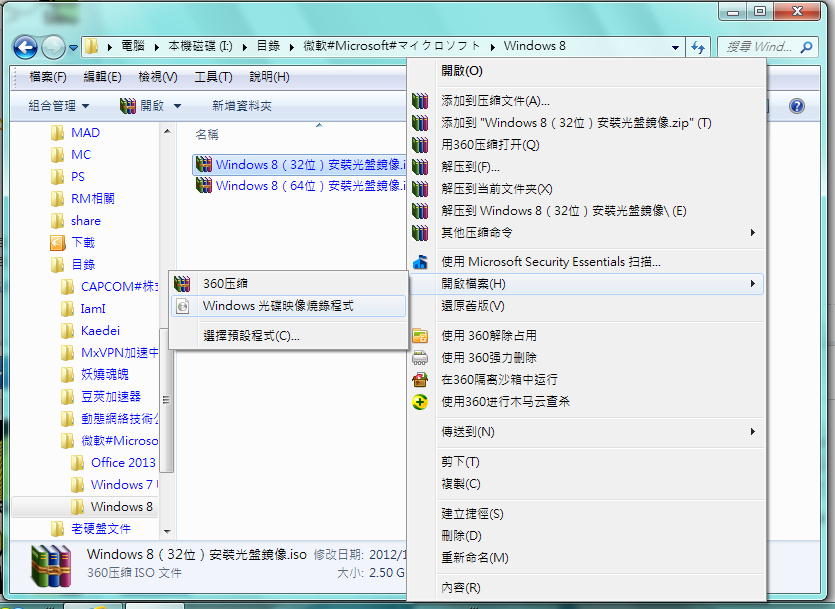The image size is (835, 609).
Task: Click the 在360隔离沙箱中运行 icon
Action: (420, 380)
